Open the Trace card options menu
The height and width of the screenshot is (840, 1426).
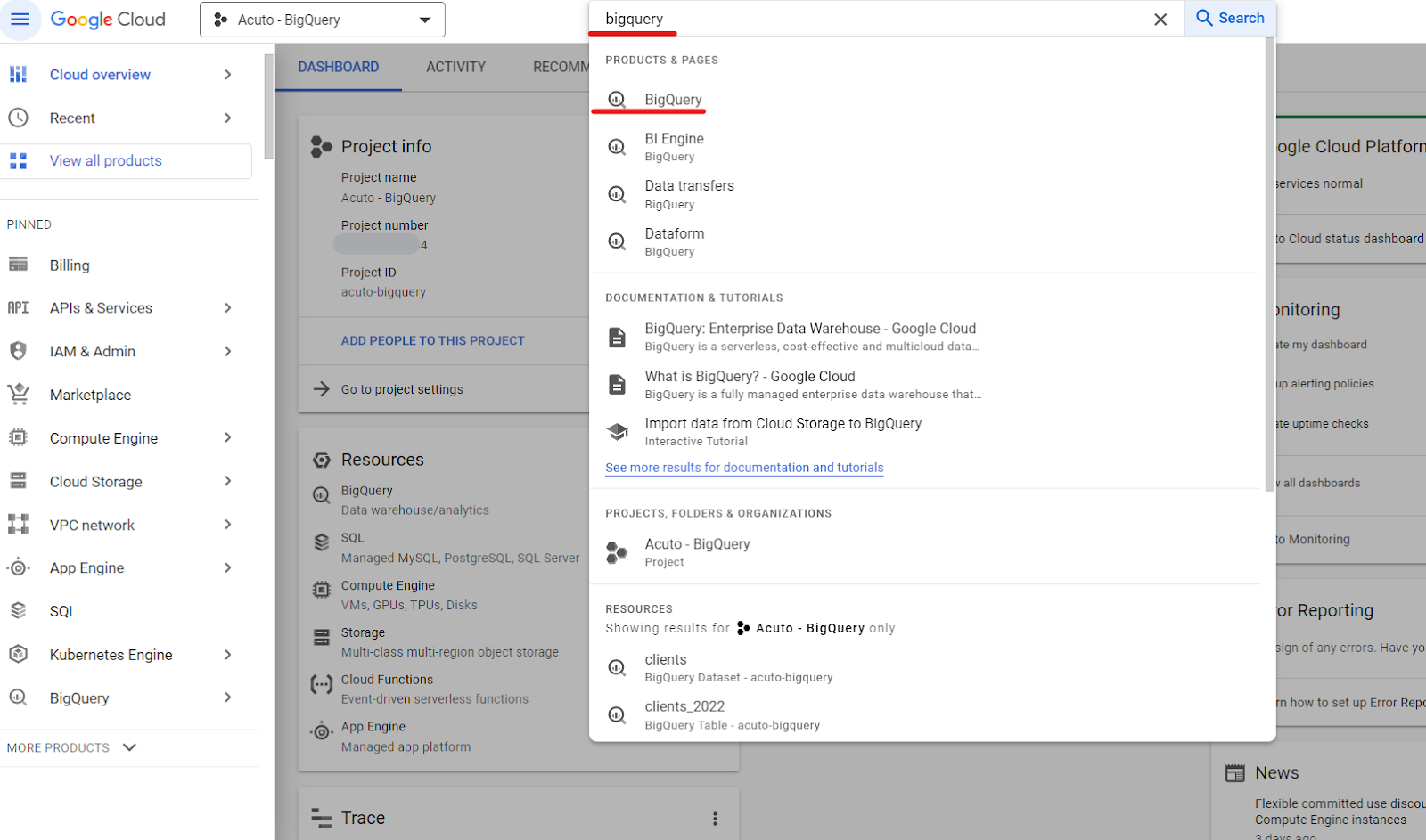pyautogui.click(x=715, y=819)
